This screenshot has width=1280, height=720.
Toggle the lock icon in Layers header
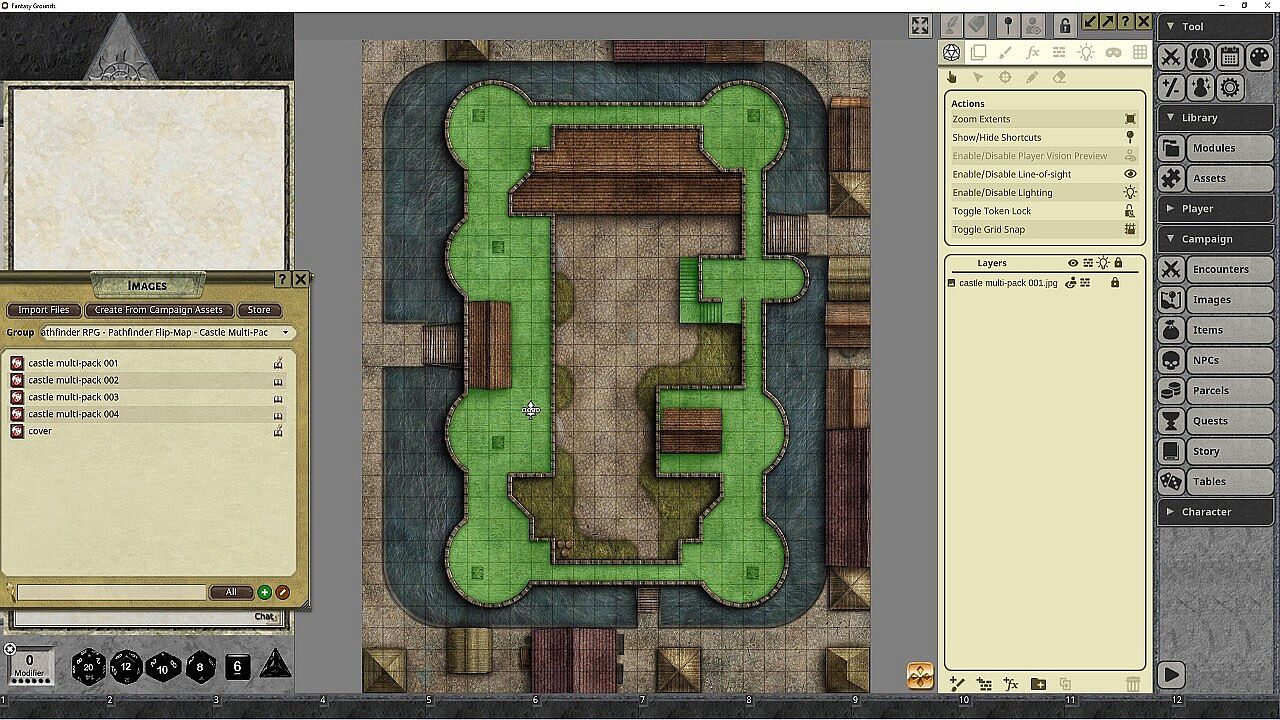click(1118, 263)
